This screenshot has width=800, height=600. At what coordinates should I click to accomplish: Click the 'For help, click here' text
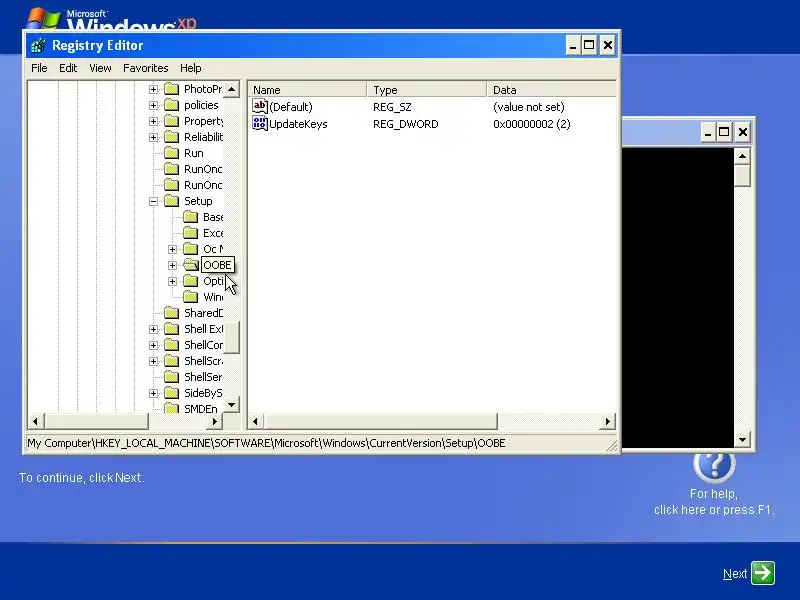coord(714,502)
